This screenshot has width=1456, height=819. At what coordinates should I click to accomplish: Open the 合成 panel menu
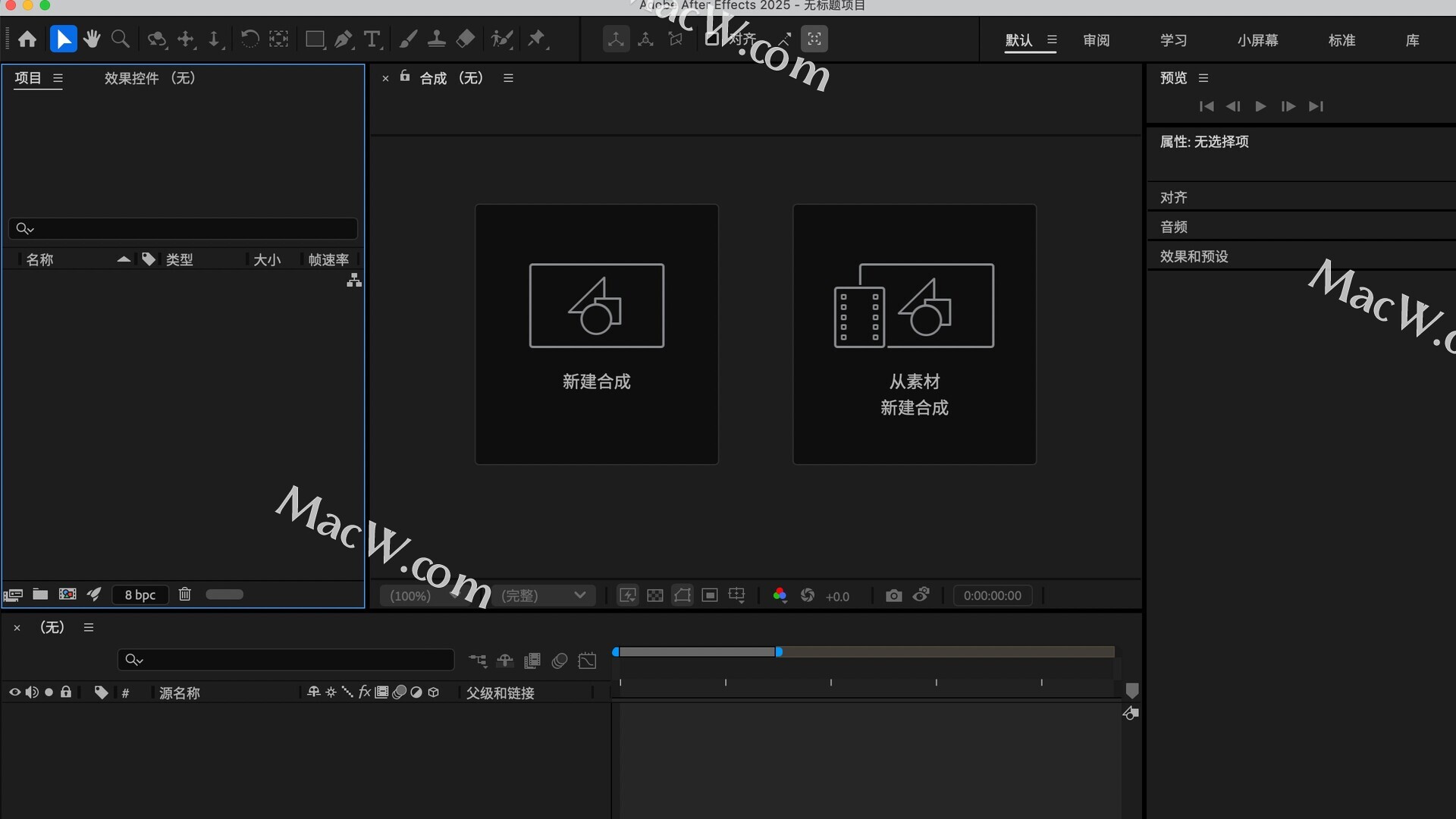(509, 78)
